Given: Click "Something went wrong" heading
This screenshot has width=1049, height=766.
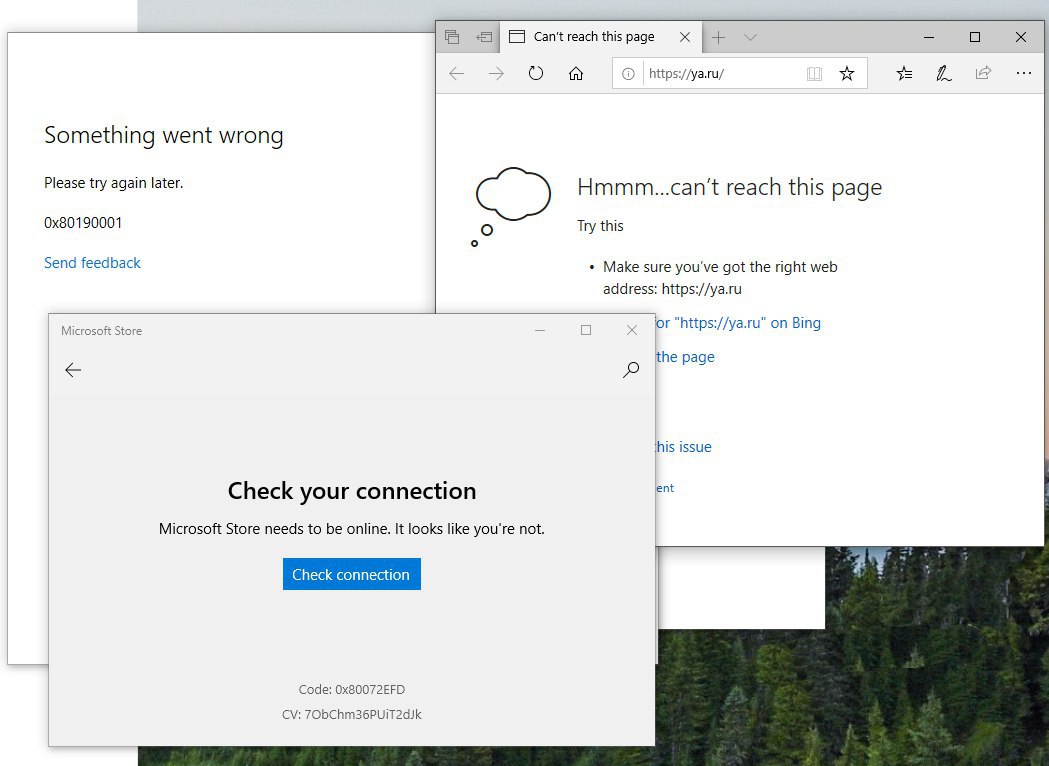Looking at the screenshot, I should pos(164,135).
